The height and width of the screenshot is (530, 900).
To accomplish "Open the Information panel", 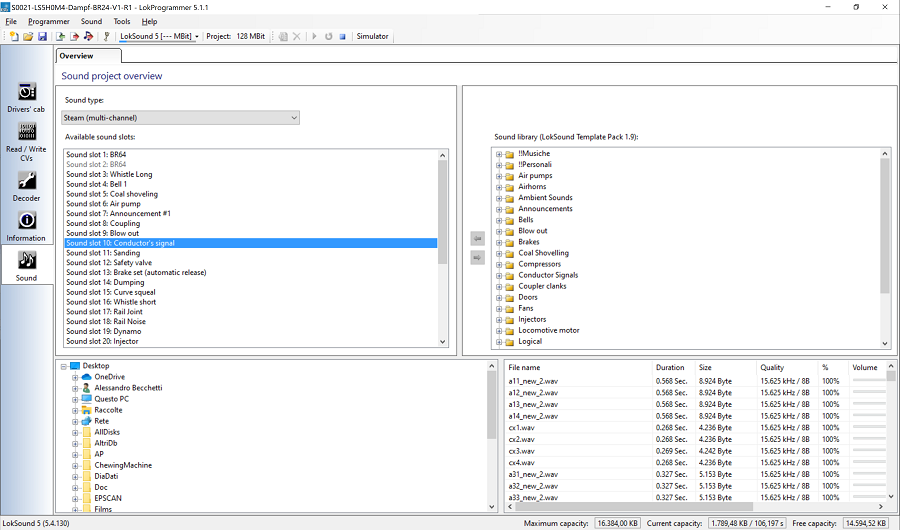I will 26,225.
